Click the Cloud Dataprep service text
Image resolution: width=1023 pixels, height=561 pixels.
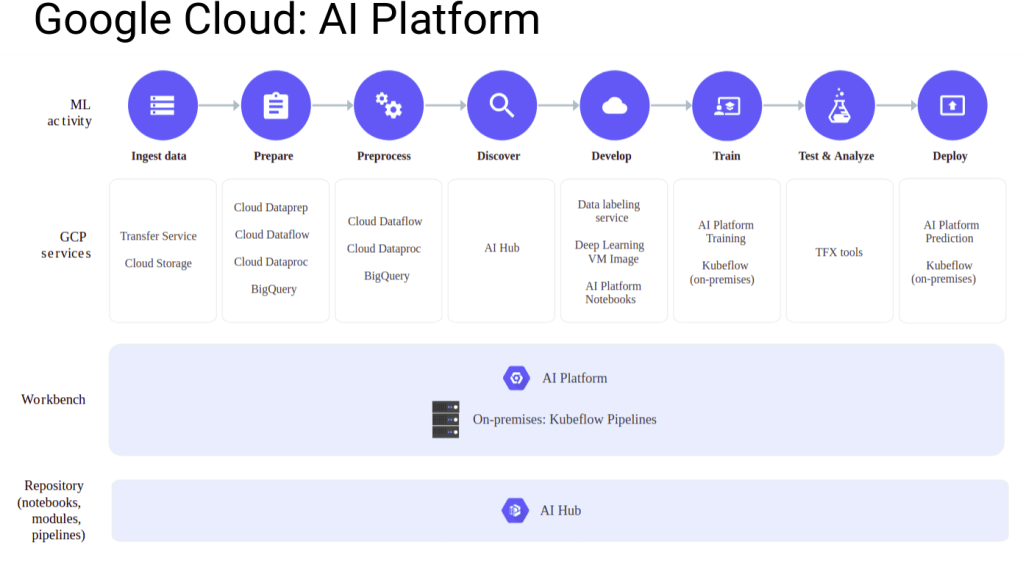(271, 207)
